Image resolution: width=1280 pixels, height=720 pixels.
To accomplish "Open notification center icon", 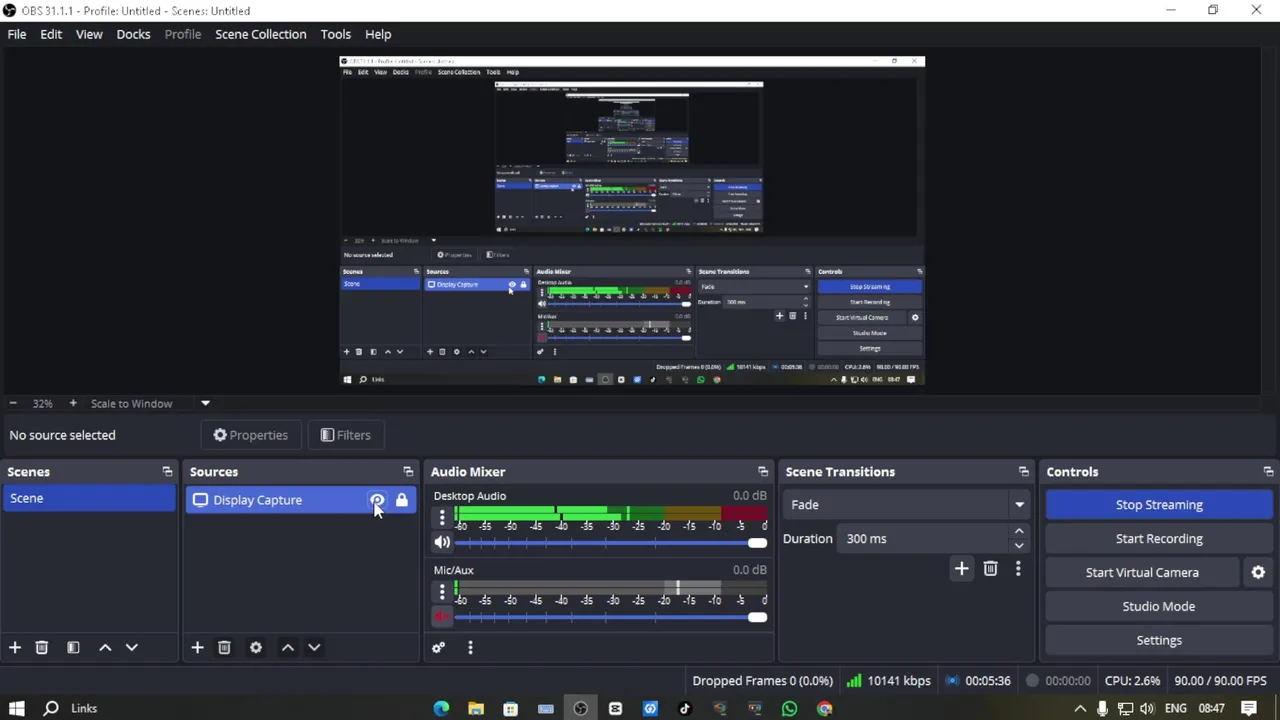I will [1249, 709].
